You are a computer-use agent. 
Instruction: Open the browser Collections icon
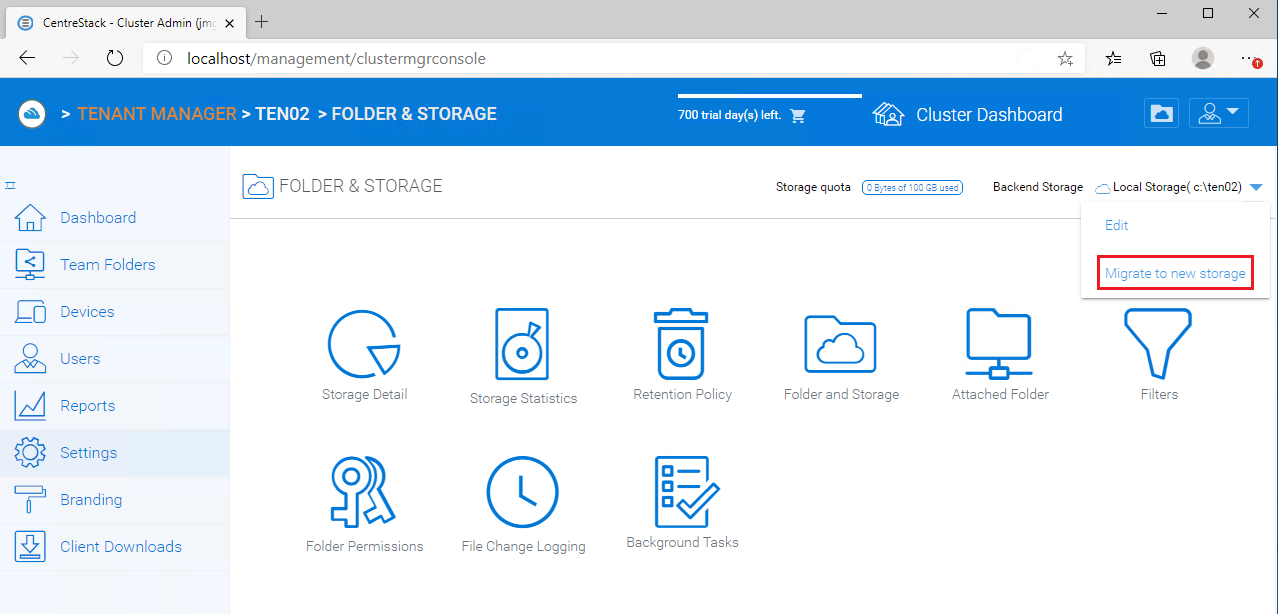pos(1158,58)
